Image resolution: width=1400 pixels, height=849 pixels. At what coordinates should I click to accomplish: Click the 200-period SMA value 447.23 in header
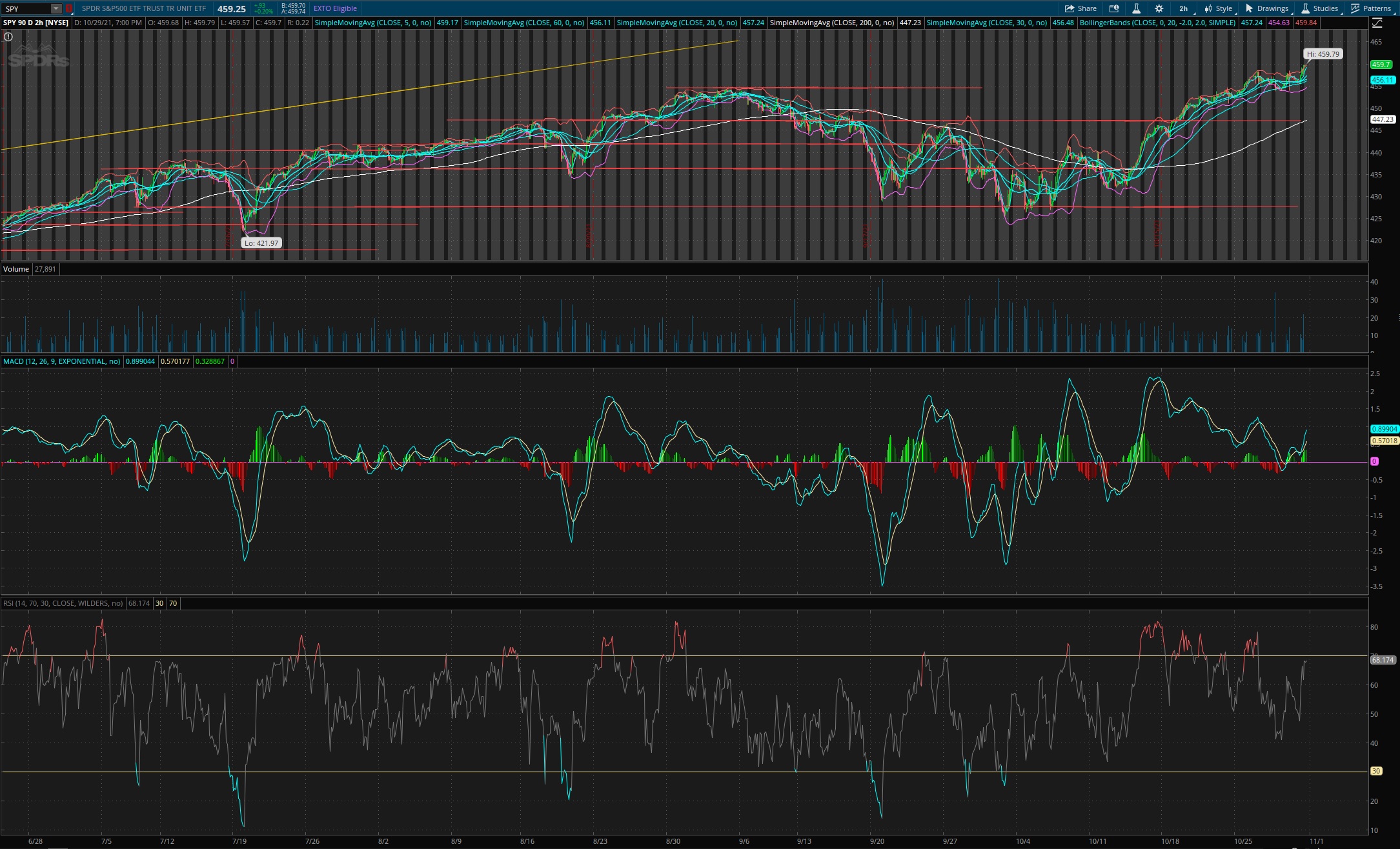[910, 23]
